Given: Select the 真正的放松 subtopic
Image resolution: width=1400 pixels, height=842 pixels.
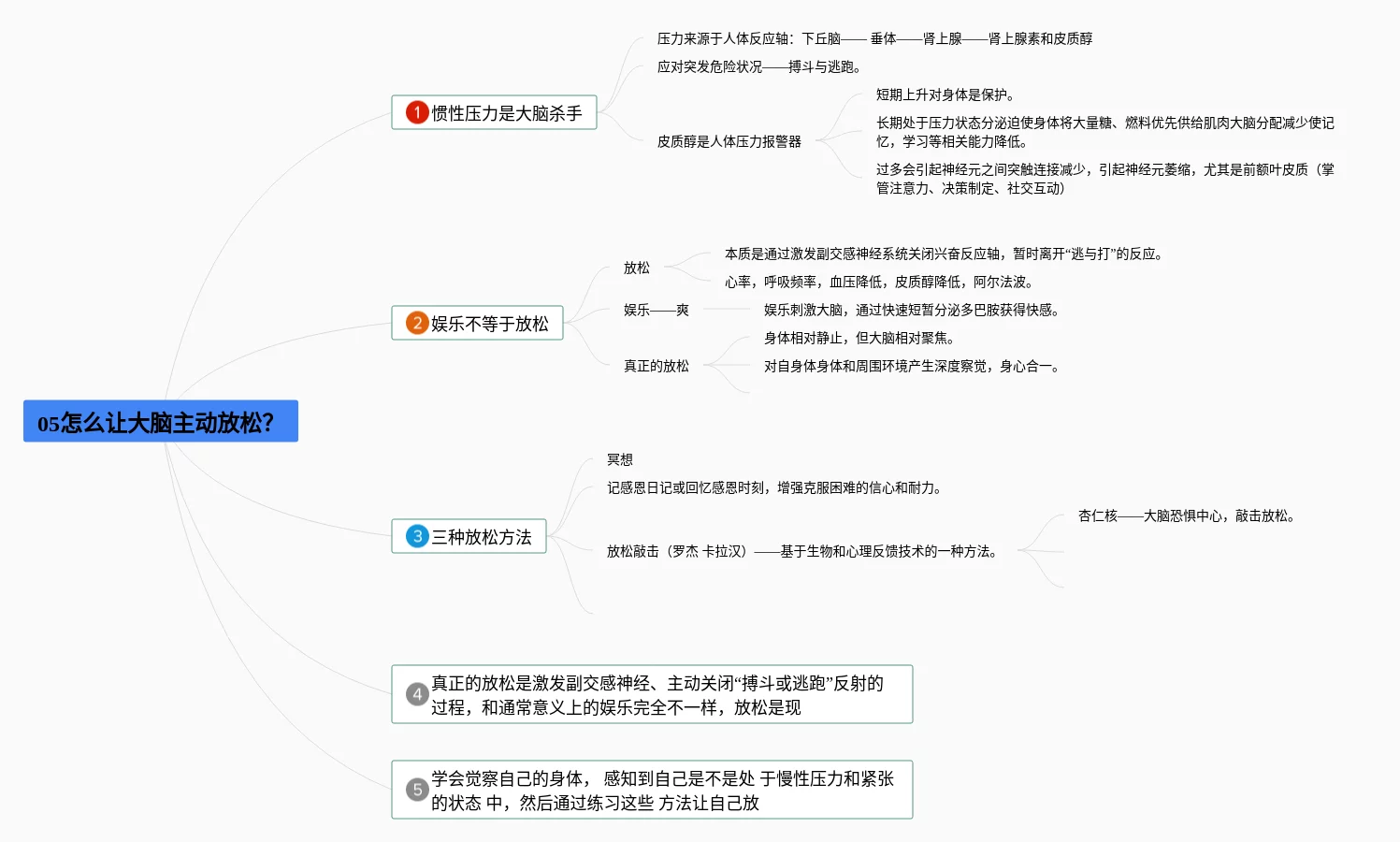Looking at the screenshot, I should click(656, 367).
